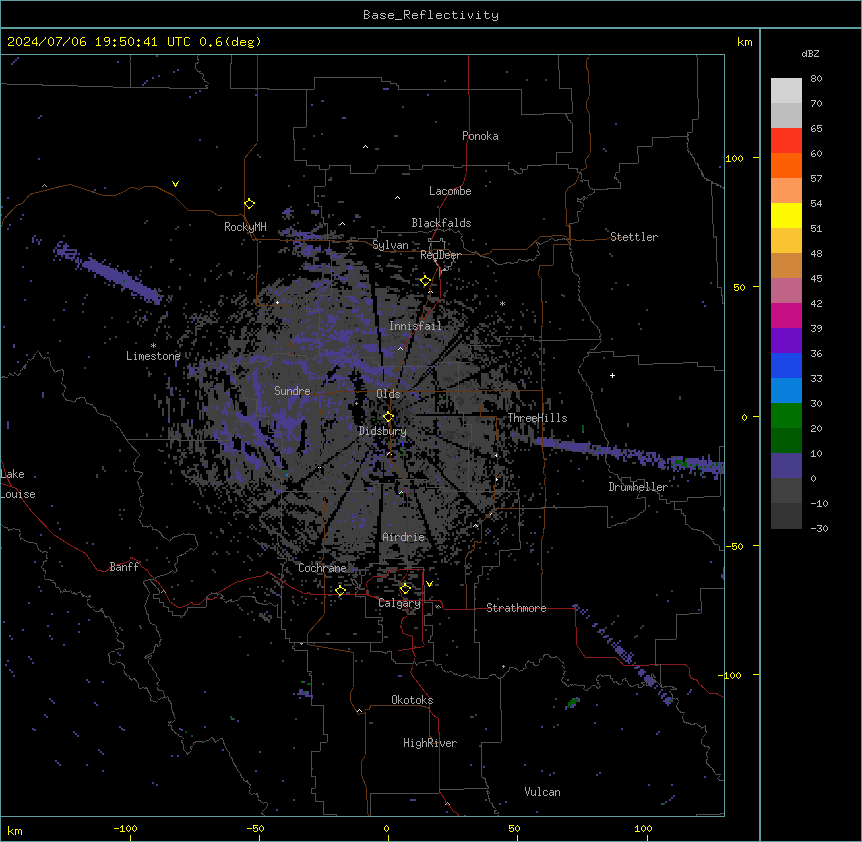Click the 39 dBZ purple swatch
This screenshot has width=862, height=842.
[x=786, y=341]
